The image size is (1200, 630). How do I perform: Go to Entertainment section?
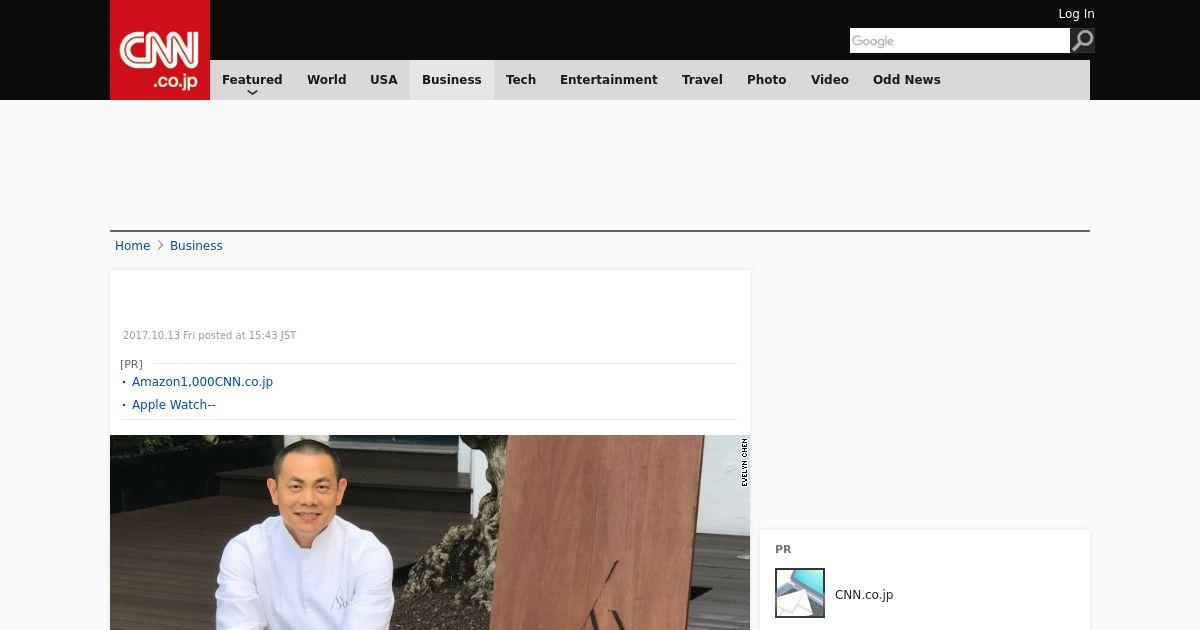[x=609, y=80]
